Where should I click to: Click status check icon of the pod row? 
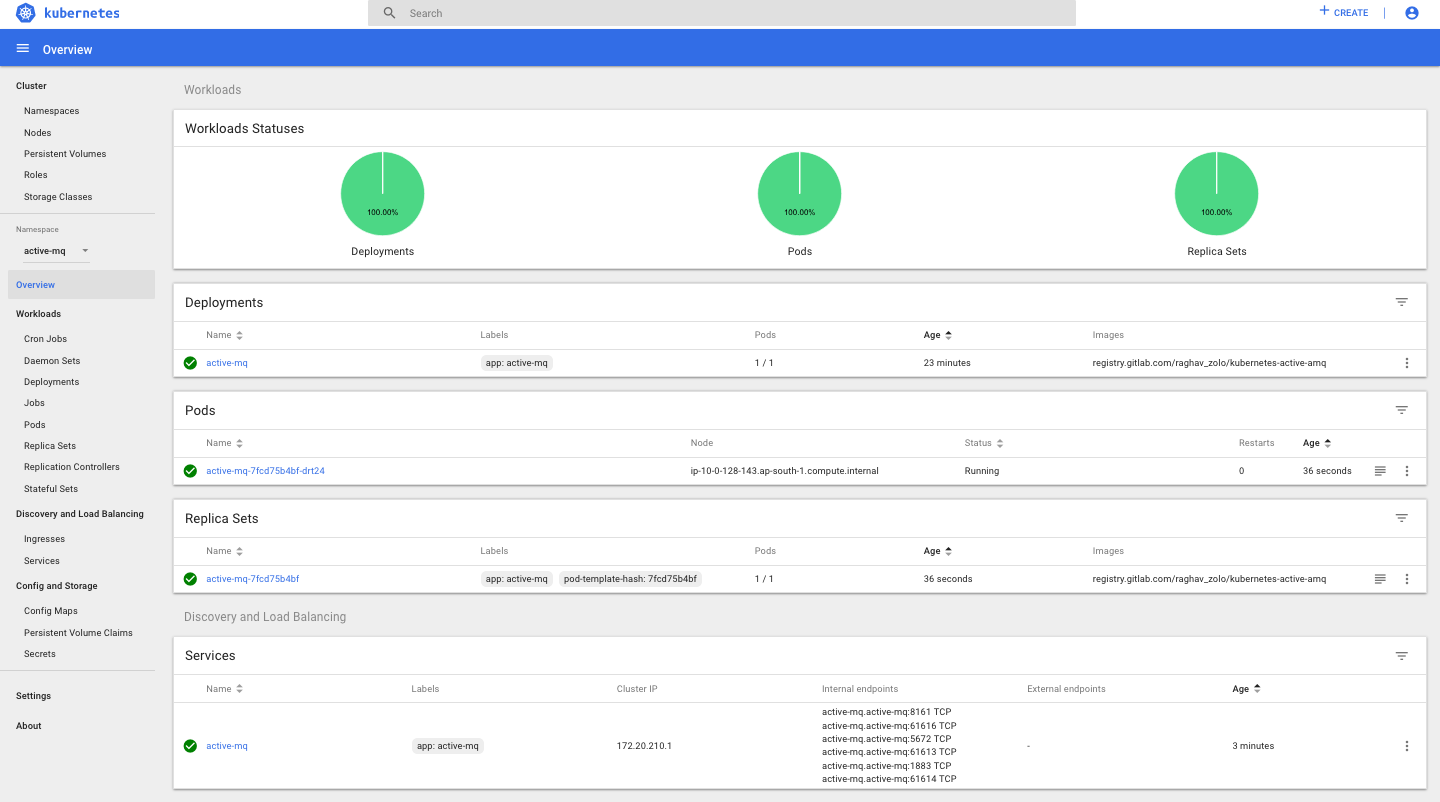(190, 471)
